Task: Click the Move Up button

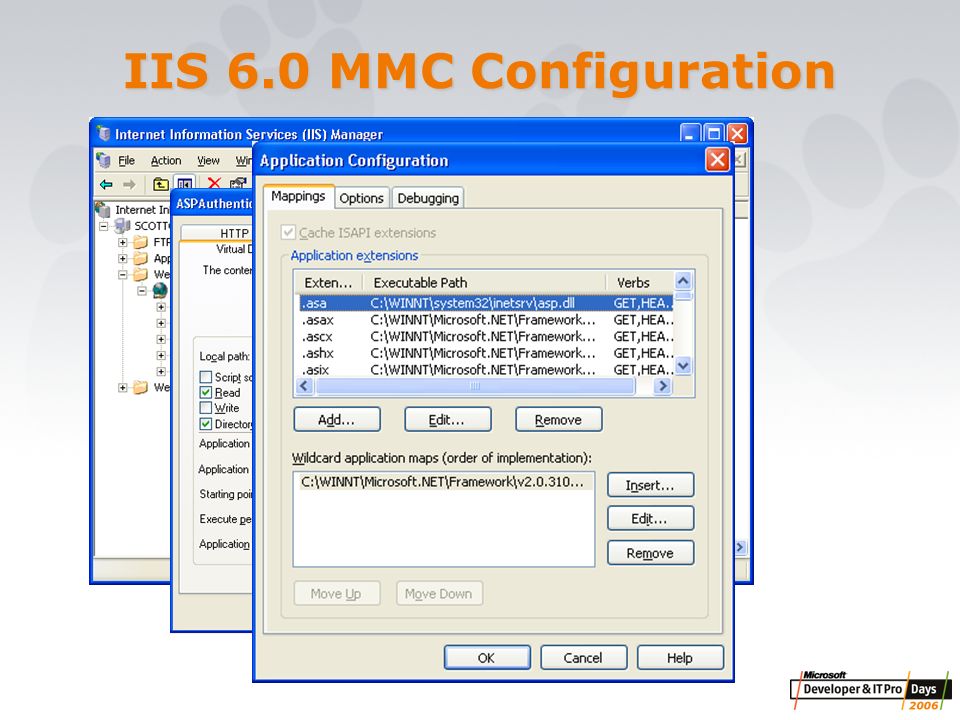Action: [x=337, y=593]
